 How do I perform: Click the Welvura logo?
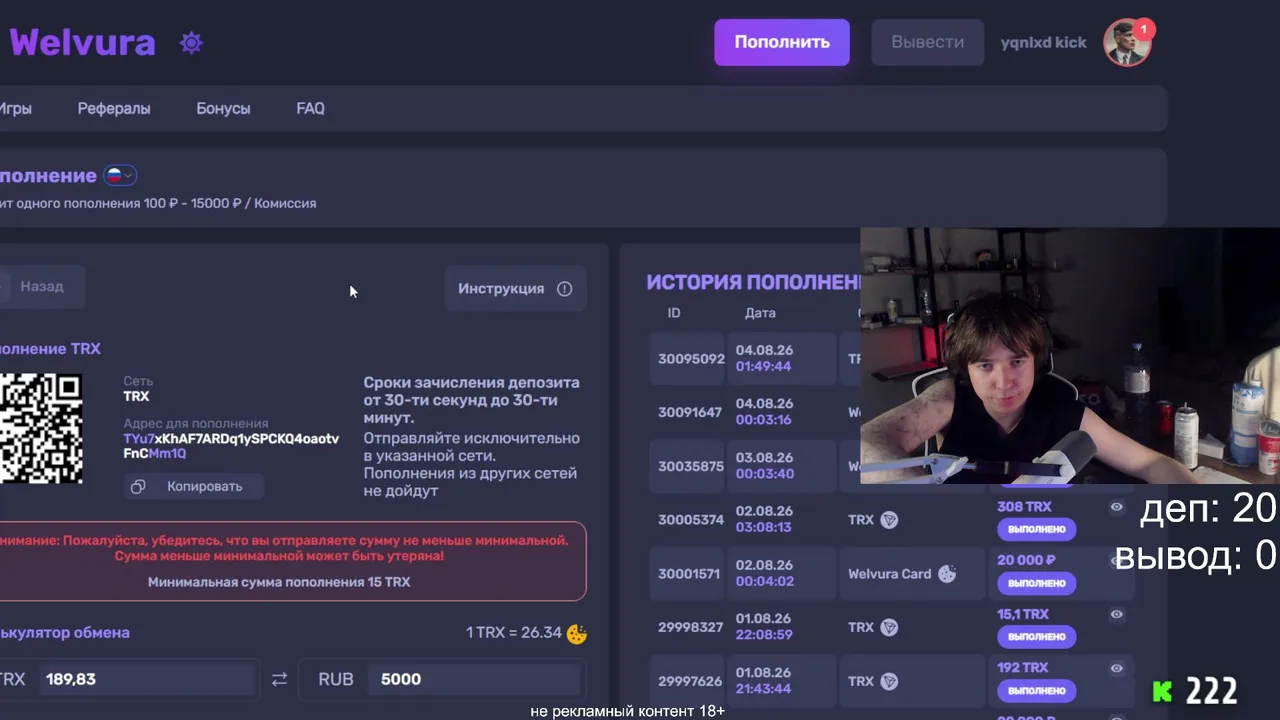pyautogui.click(x=82, y=43)
